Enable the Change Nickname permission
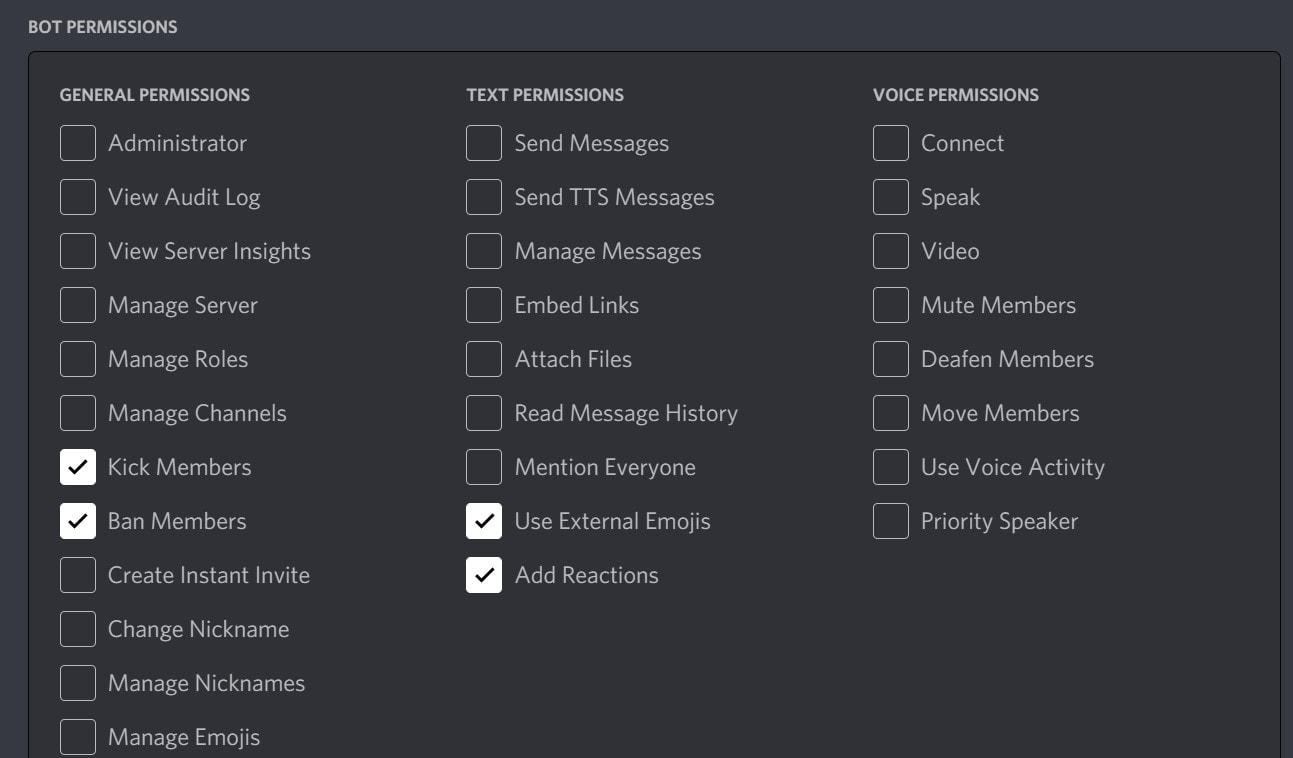This screenshot has height=758, width=1293. 77,628
